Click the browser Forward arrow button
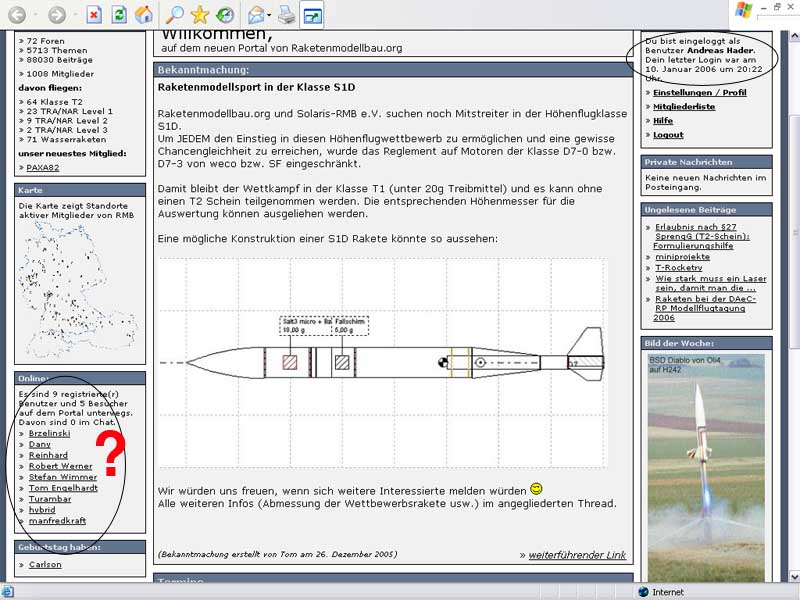 pyautogui.click(x=57, y=14)
